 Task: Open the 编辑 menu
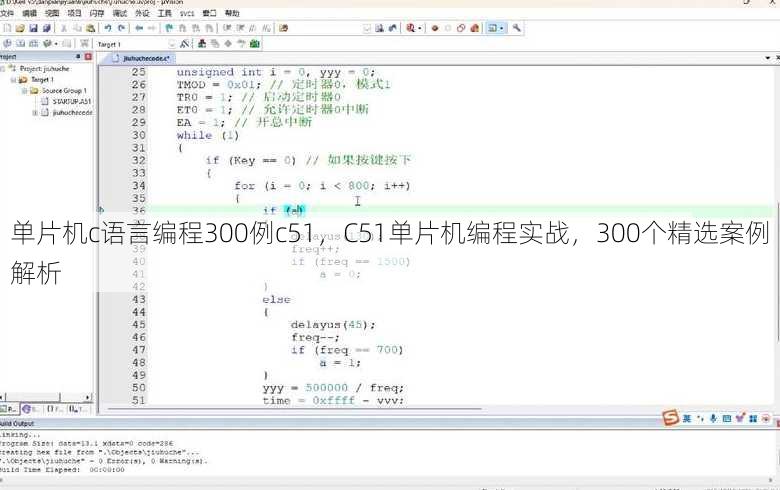pos(29,13)
